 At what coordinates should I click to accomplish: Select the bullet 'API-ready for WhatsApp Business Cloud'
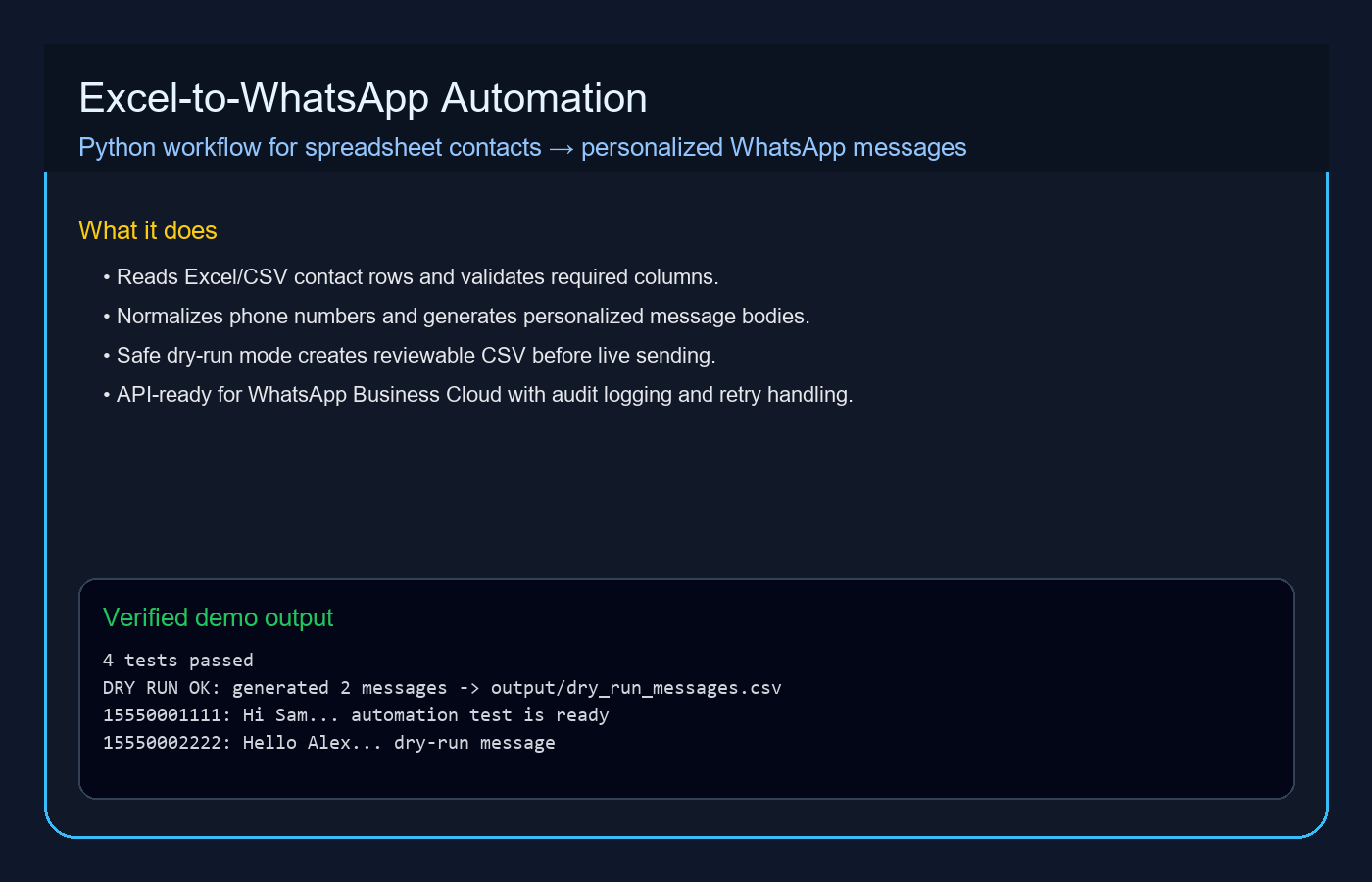(478, 395)
